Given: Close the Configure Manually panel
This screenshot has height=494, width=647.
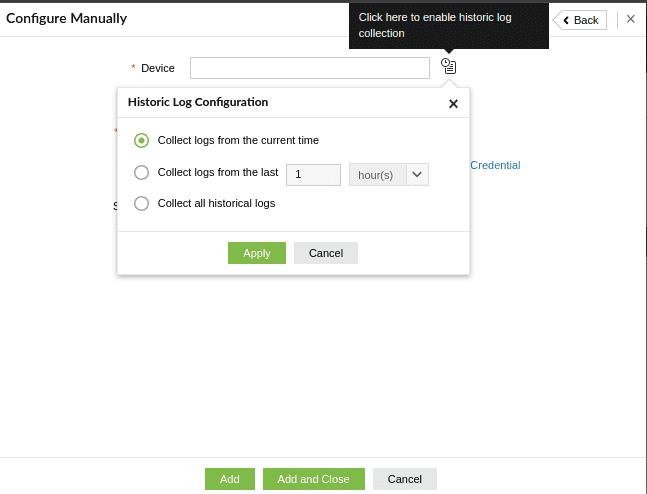Looking at the screenshot, I should (x=630, y=19).
